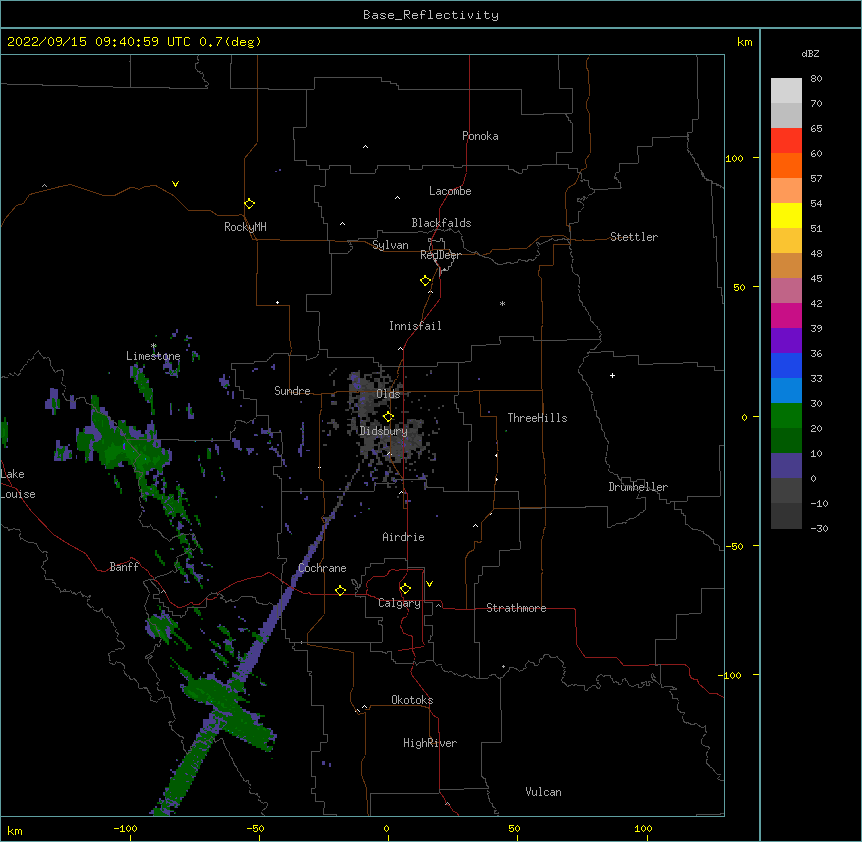Click the Calgary label
The image size is (862, 842).
(399, 603)
